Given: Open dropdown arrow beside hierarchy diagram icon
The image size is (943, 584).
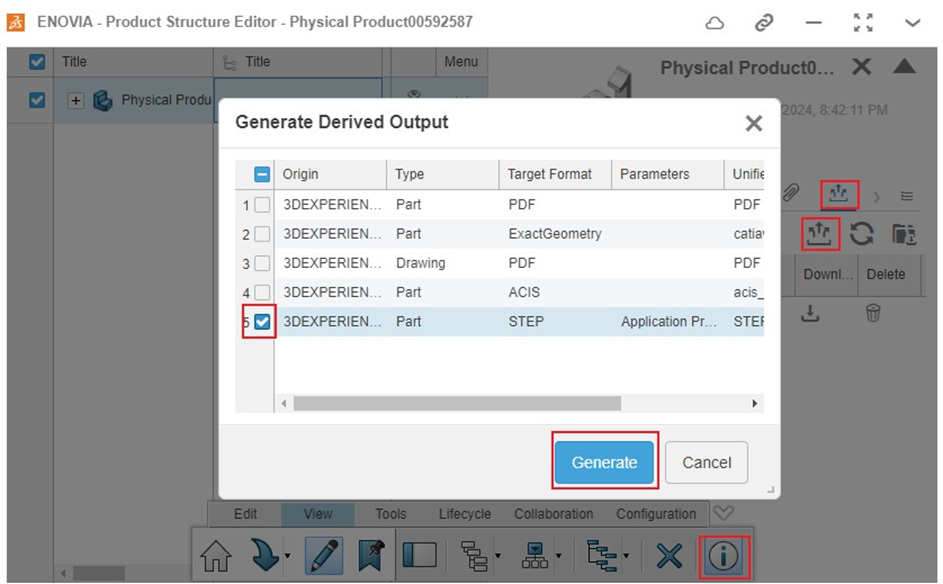Looking at the screenshot, I should [559, 556].
